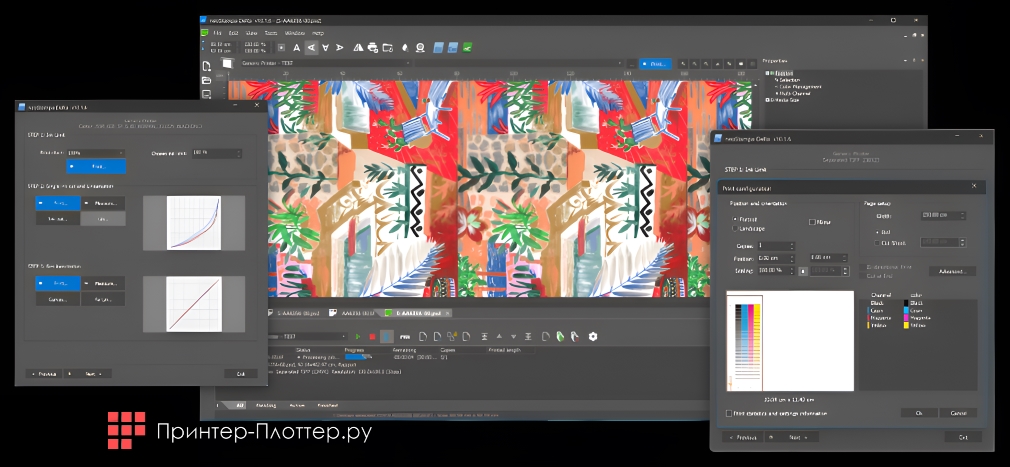Enable the Mirror checkbox

pyautogui.click(x=811, y=221)
